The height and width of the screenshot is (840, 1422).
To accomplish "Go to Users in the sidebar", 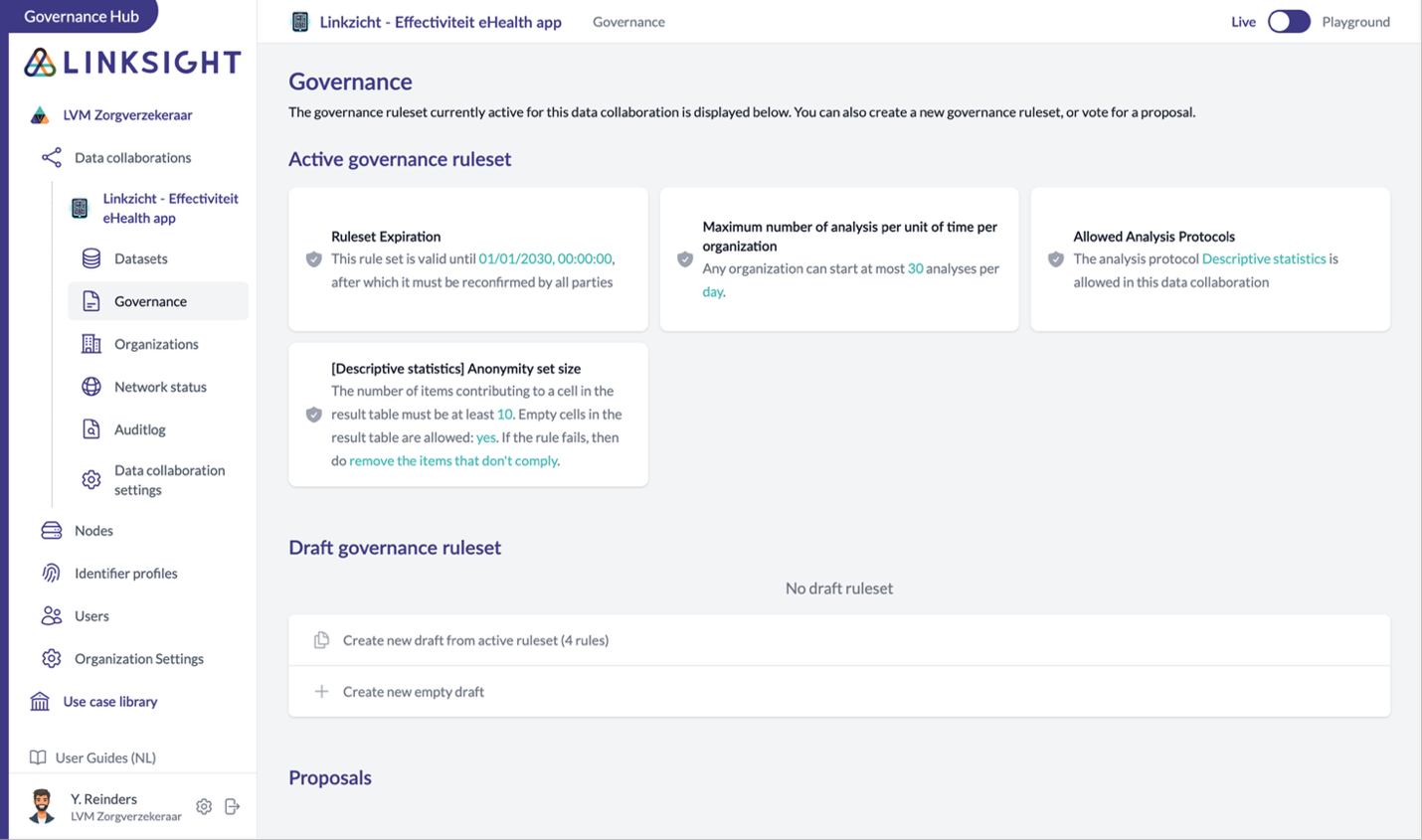I will [x=91, y=616].
